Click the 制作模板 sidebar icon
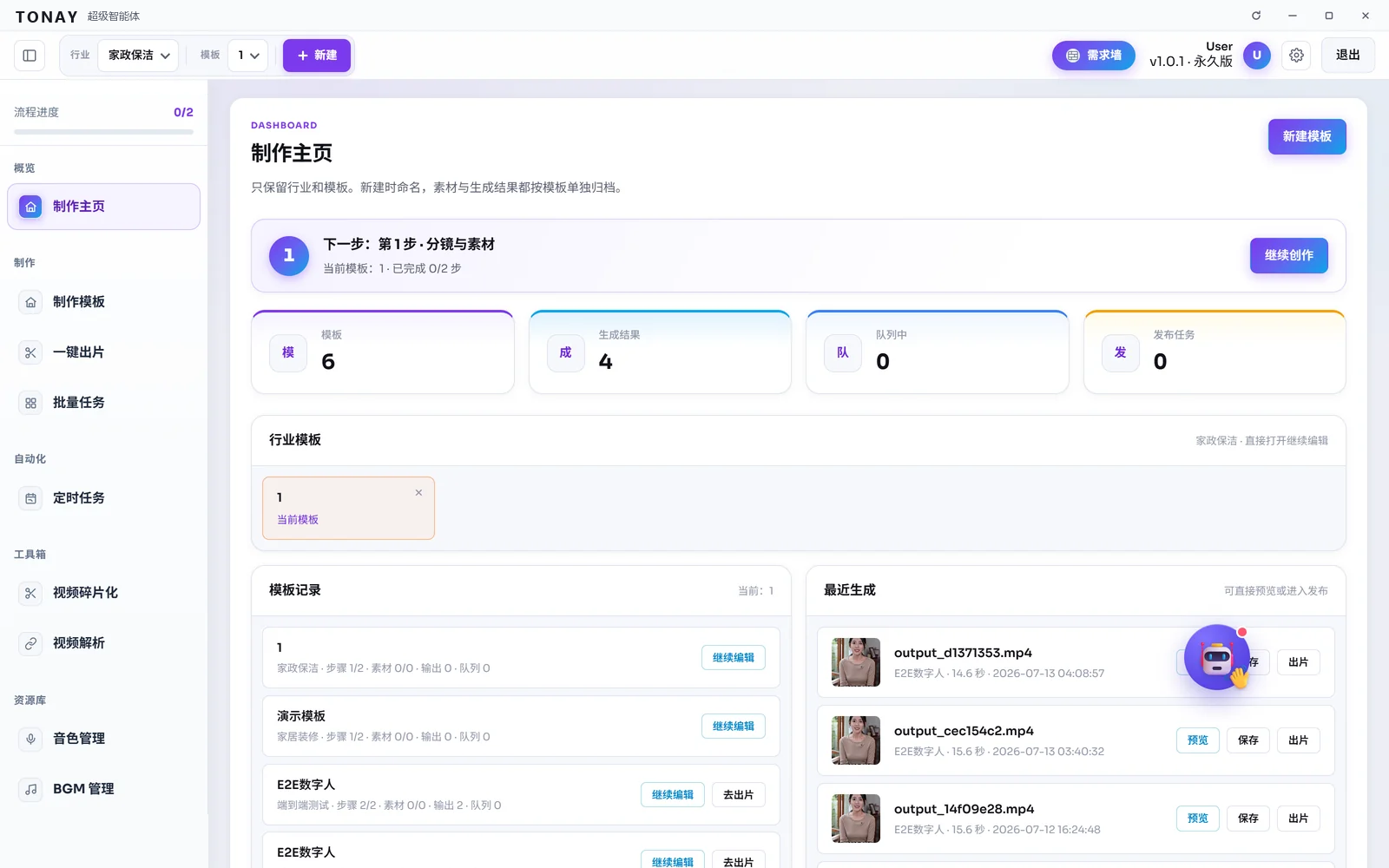 [x=30, y=302]
